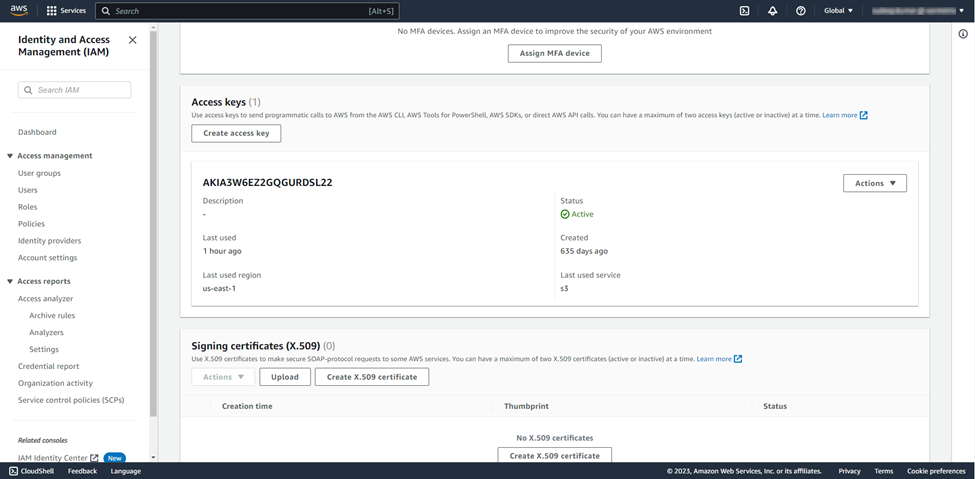Open Access keys Learn more link

tap(839, 115)
